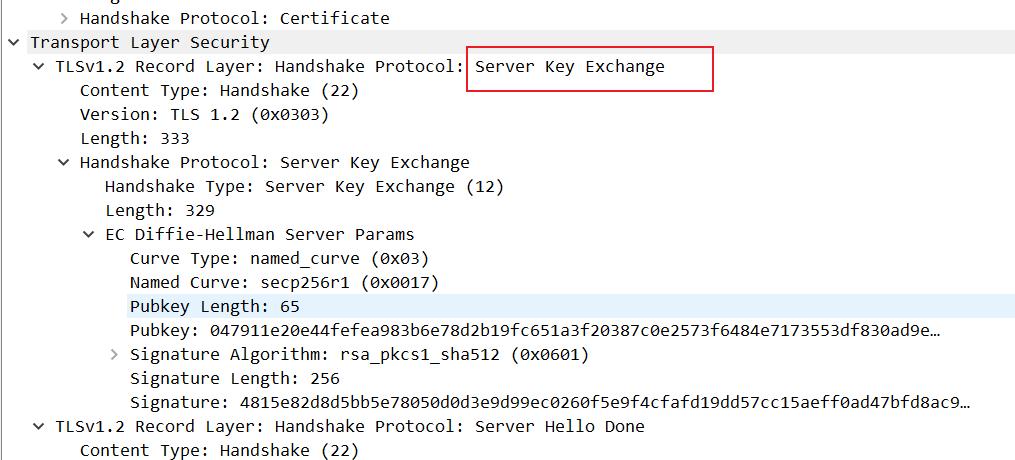The image size is (1015, 460).
Task: Collapse Handshake Protocol: Server Key Exchange arrow
Action: point(64,162)
